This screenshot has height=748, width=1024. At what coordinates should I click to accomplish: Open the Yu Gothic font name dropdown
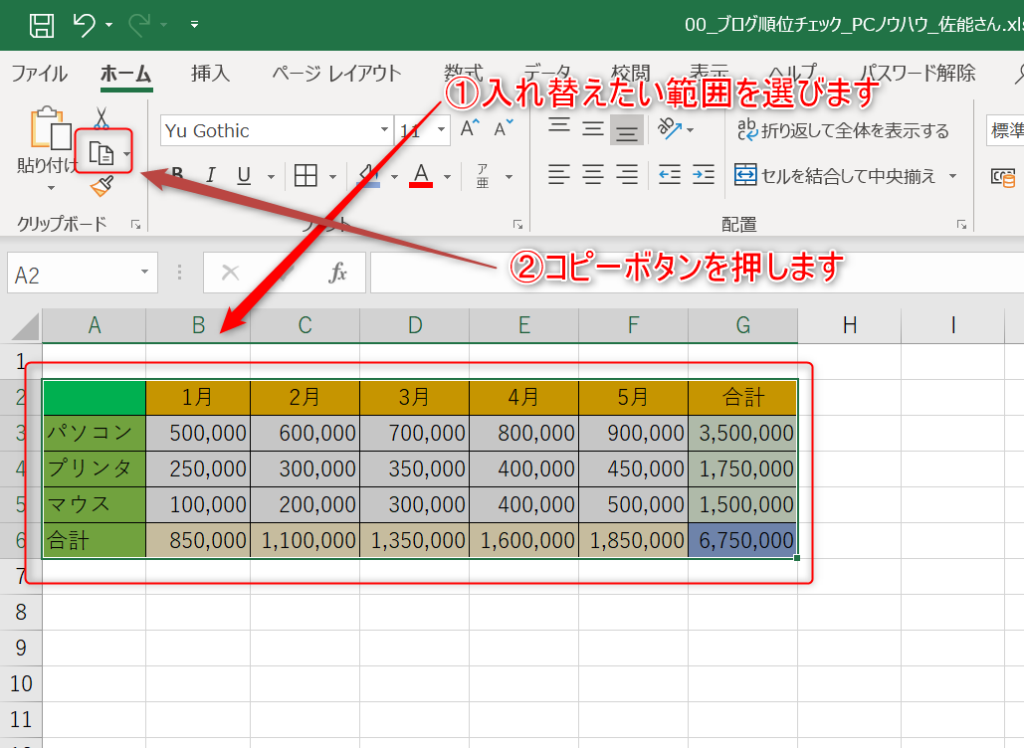[x=385, y=130]
